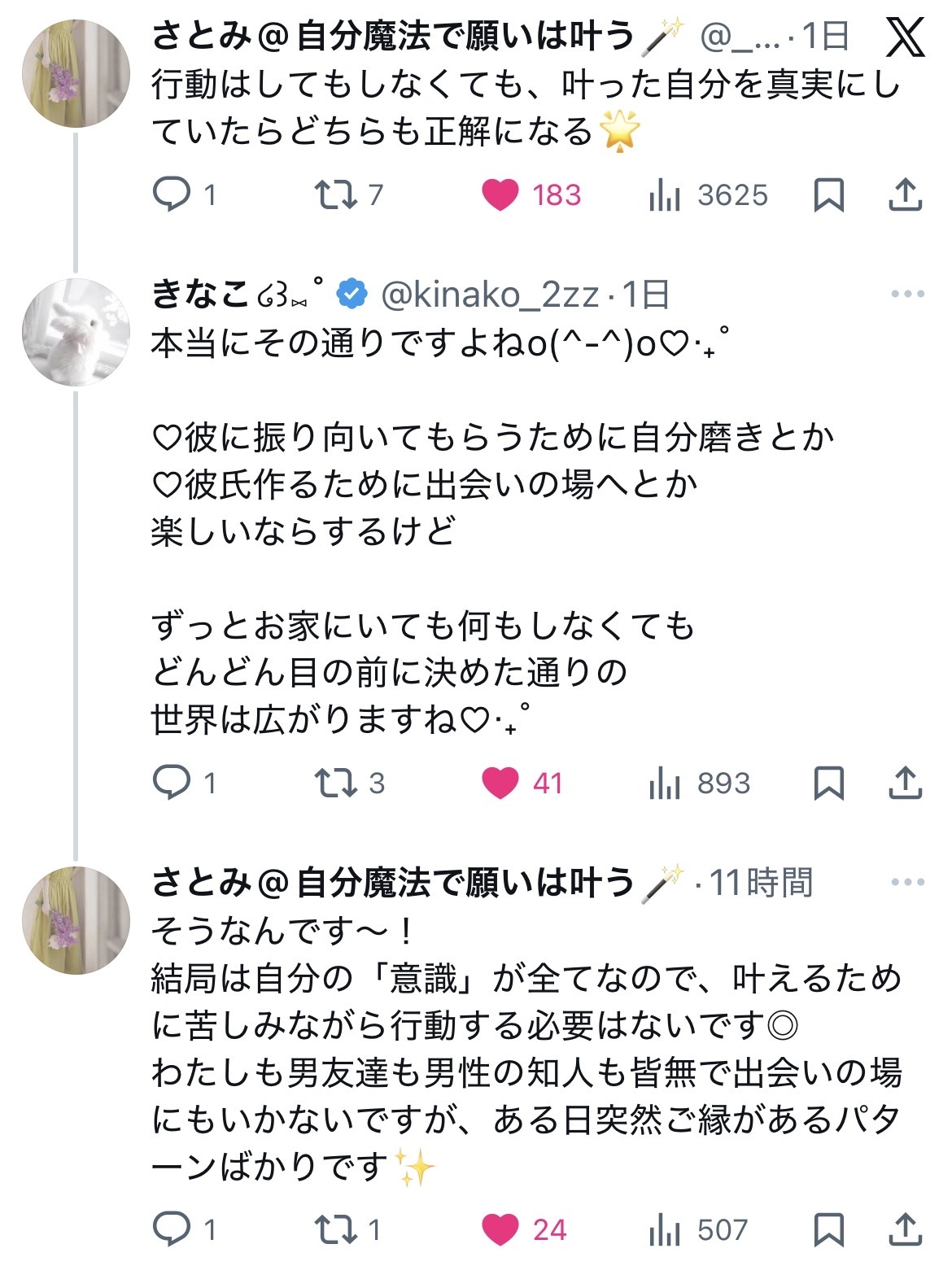Open more options on きなこ's reply
This screenshot has height=1279, width=952.
907,294
